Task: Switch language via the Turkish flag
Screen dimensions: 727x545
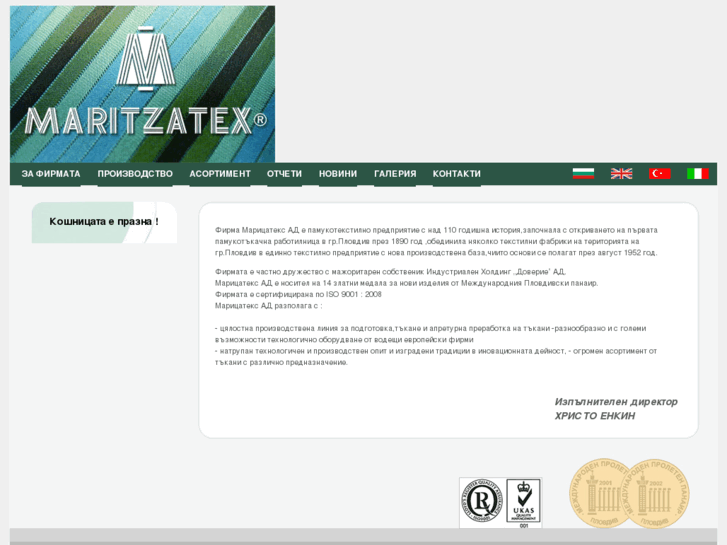Action: tap(660, 173)
